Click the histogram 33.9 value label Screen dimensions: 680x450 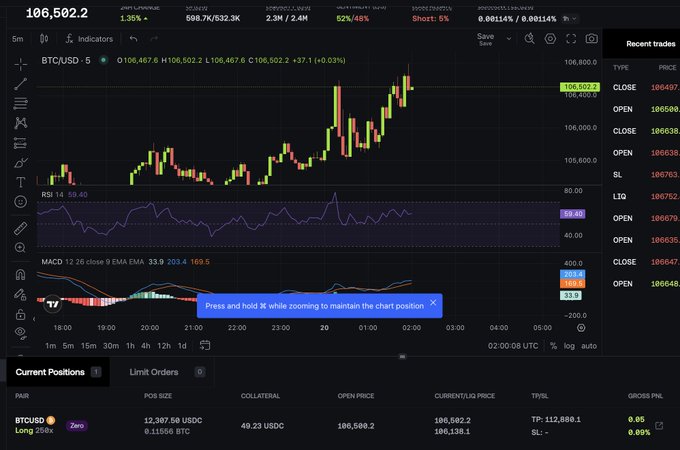571,295
